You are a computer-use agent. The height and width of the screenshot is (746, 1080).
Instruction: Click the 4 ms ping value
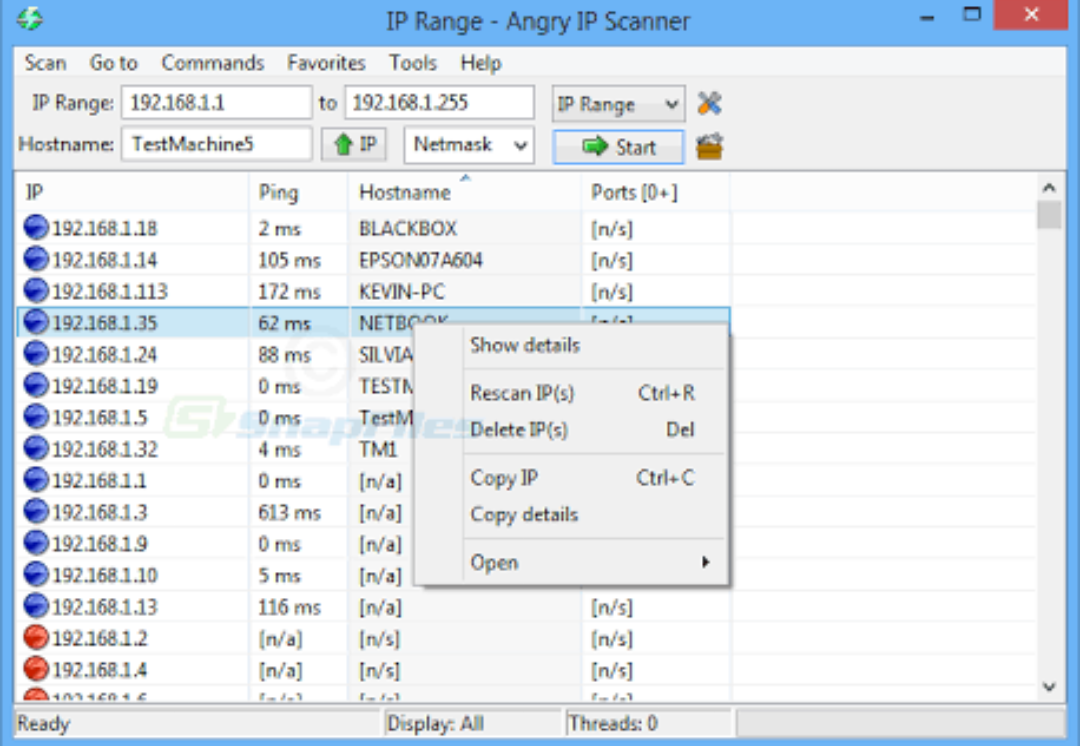pyautogui.click(x=280, y=449)
